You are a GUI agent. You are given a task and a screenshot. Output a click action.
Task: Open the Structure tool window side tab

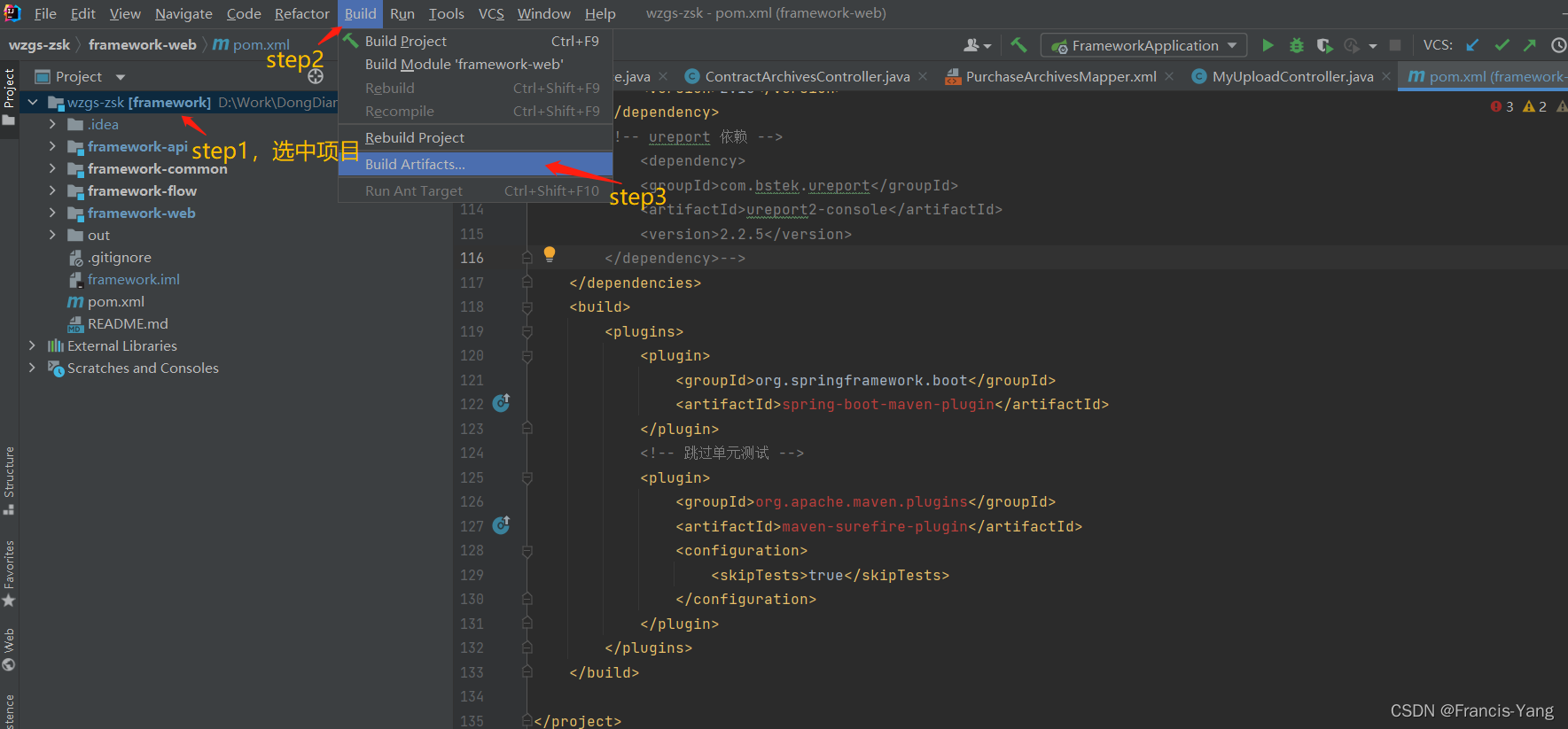pos(9,481)
